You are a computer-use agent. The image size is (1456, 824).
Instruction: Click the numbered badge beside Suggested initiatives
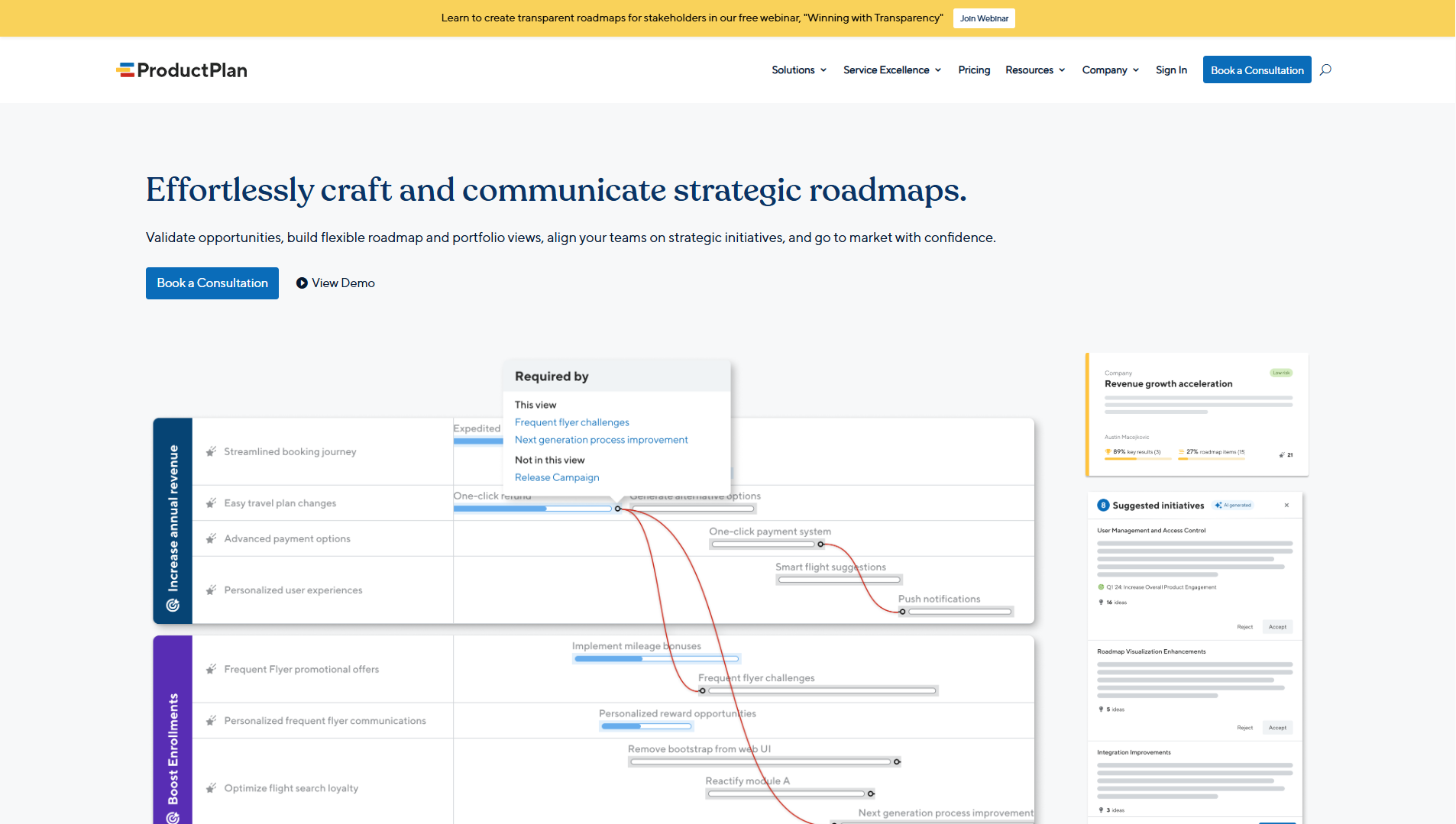coord(1103,505)
